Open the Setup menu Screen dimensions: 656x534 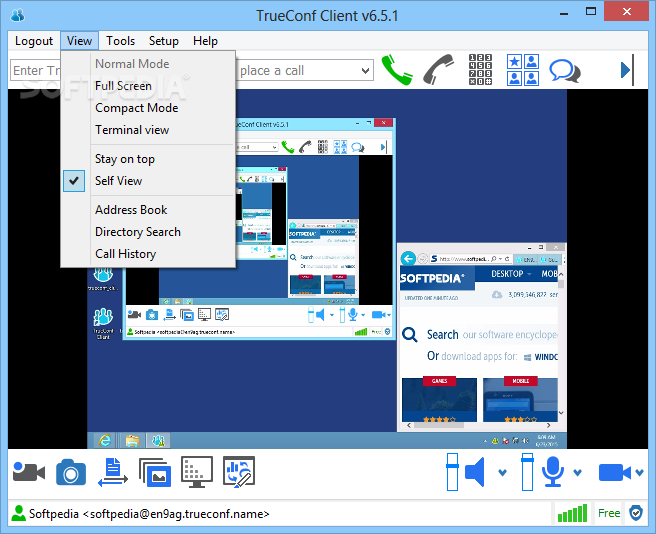pyautogui.click(x=164, y=41)
